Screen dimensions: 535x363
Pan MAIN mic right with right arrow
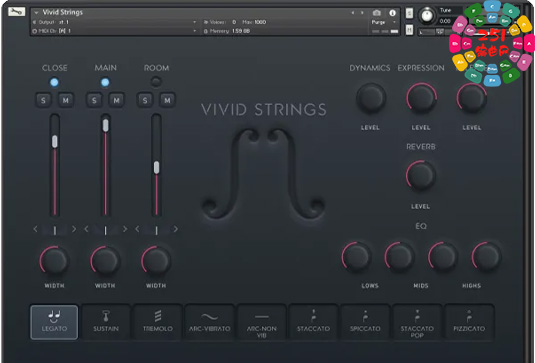pyautogui.click(x=125, y=229)
